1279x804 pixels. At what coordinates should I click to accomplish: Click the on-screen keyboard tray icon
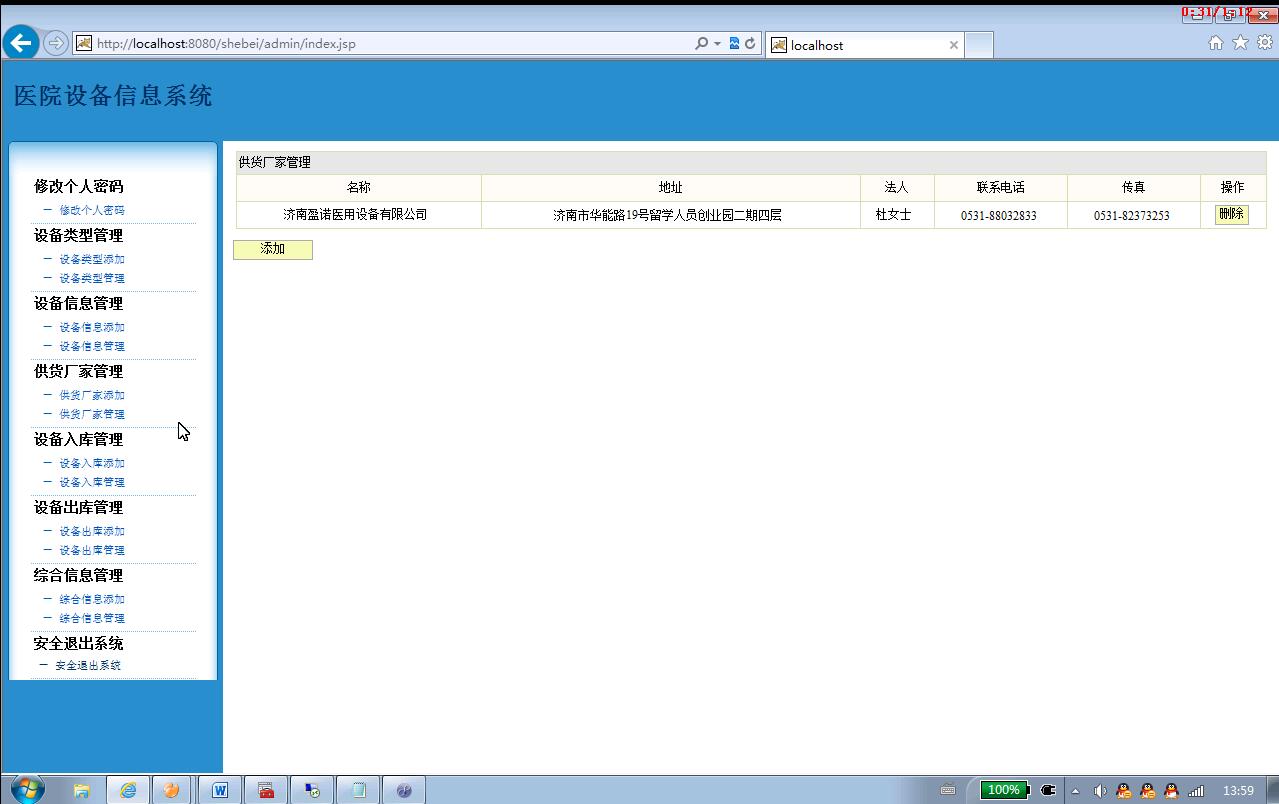948,790
